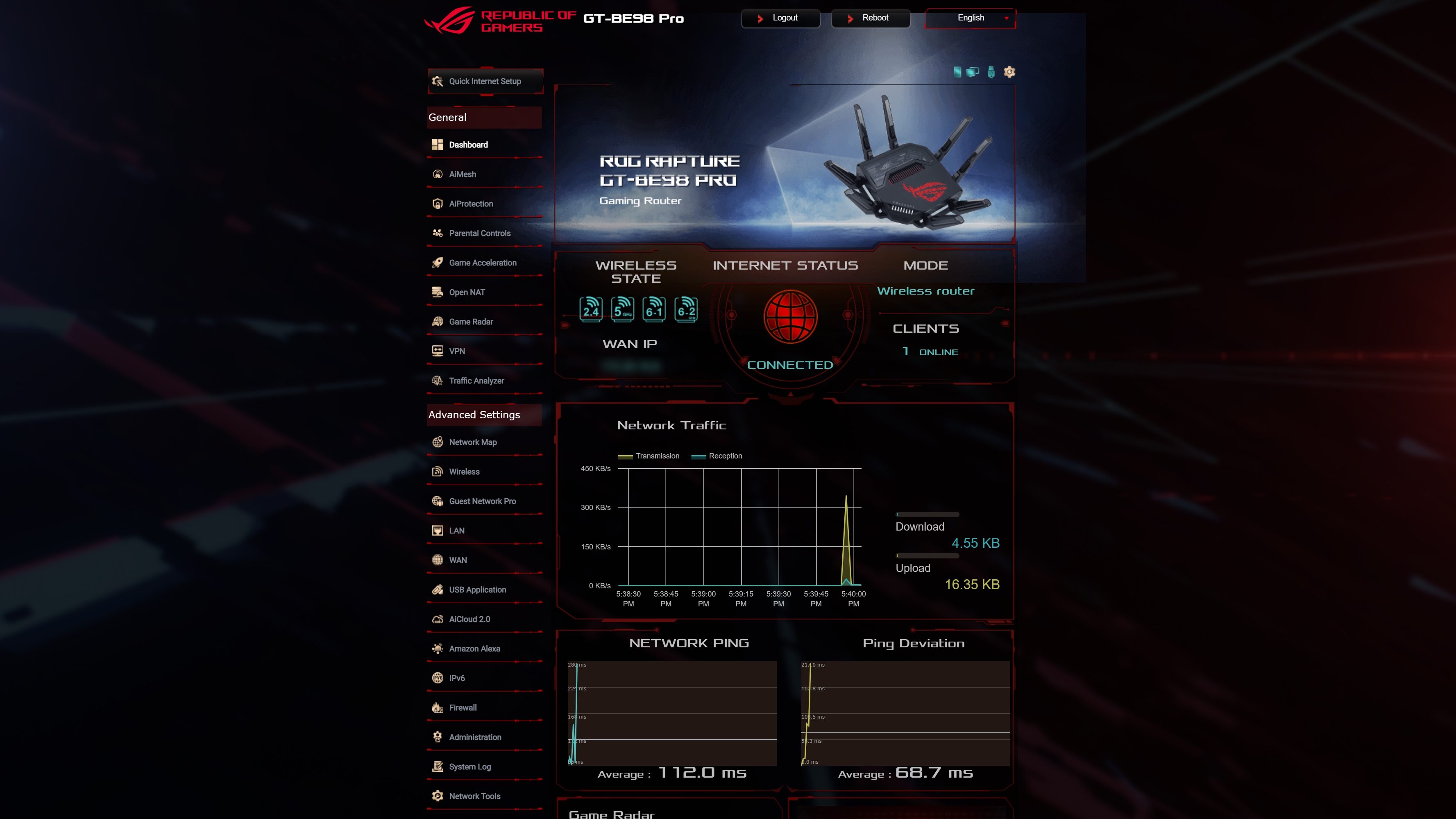Select Dashboard menu tab
The height and width of the screenshot is (819, 1456).
coord(468,144)
